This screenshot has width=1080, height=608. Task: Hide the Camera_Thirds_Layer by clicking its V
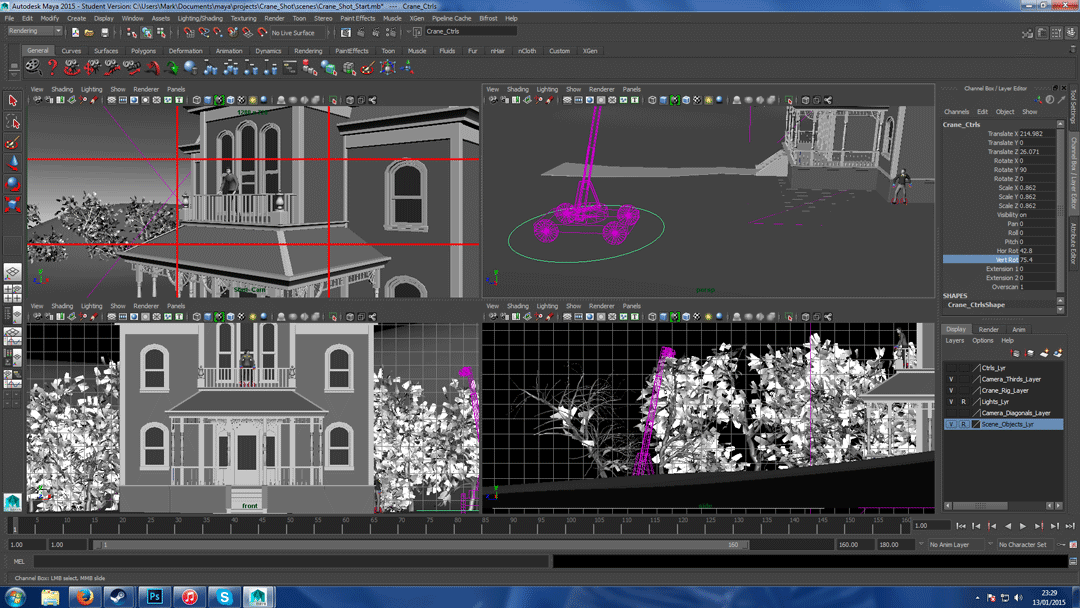click(951, 377)
